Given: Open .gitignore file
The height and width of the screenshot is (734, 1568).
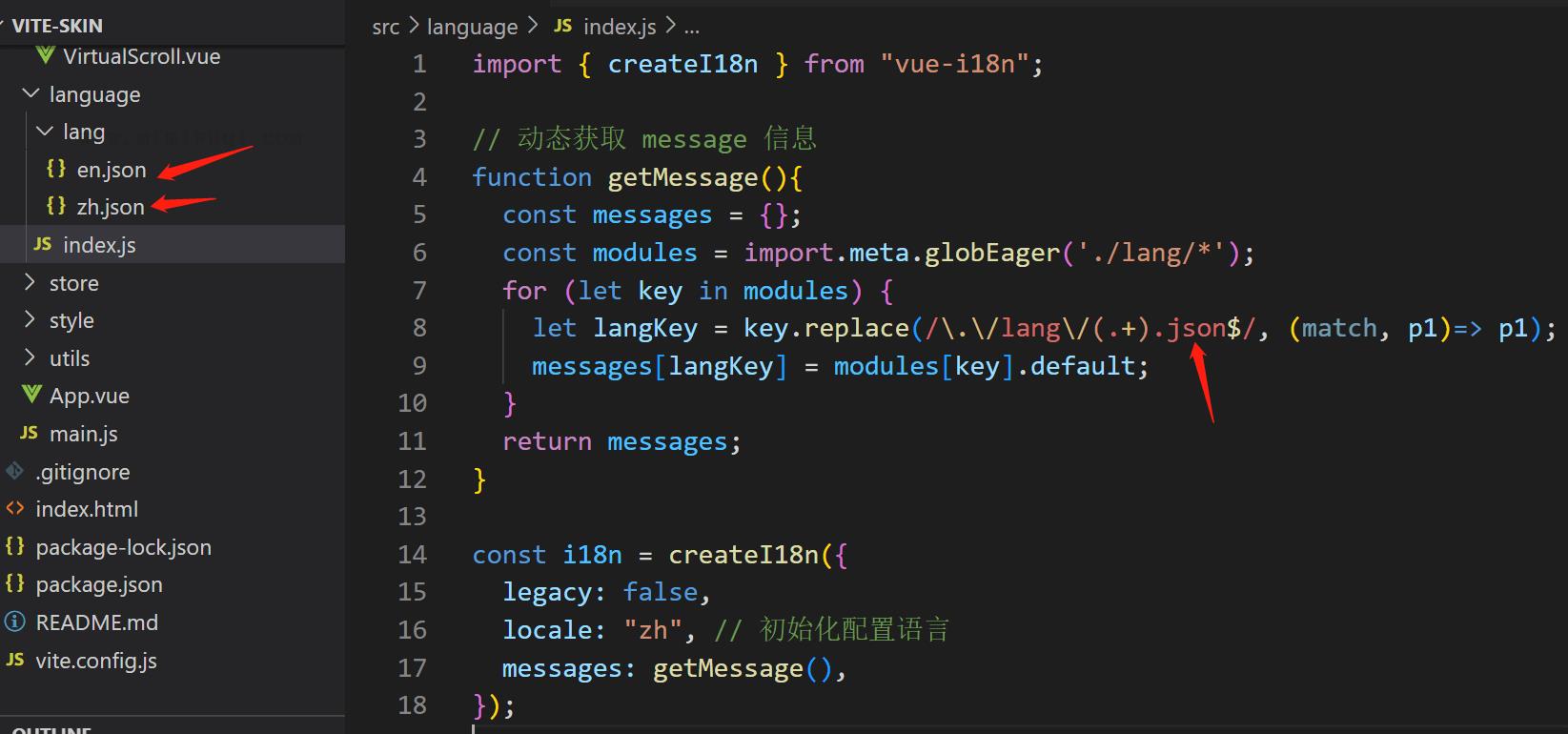Looking at the screenshot, I should coord(83,472).
